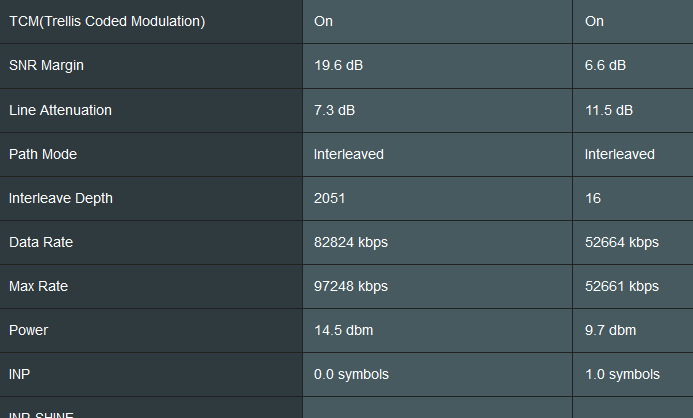This screenshot has width=693, height=418.
Task: Click the 19.6 dB SNR Margin value
Action: coord(339,65)
